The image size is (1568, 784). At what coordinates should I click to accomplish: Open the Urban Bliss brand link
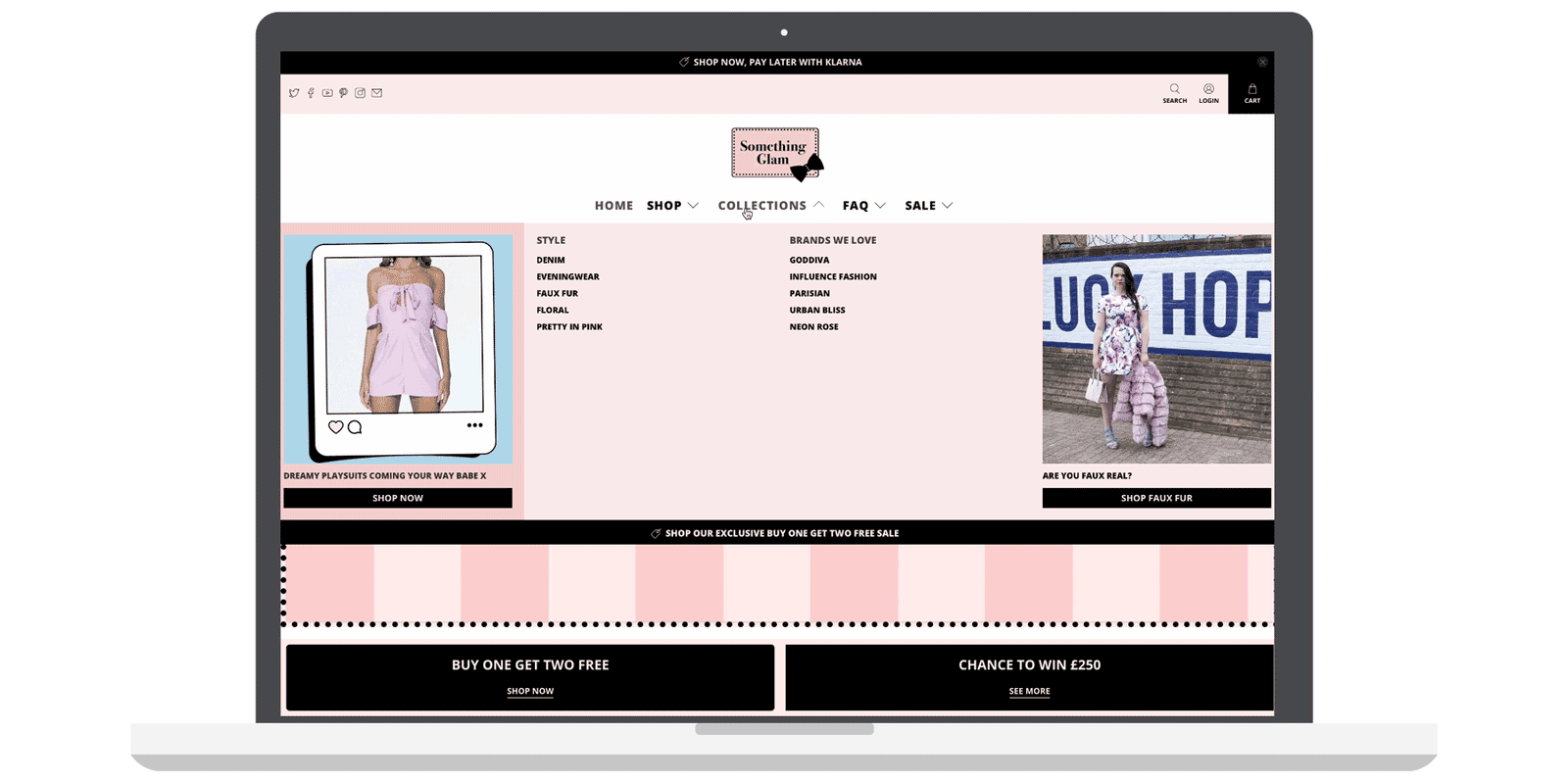[817, 311]
